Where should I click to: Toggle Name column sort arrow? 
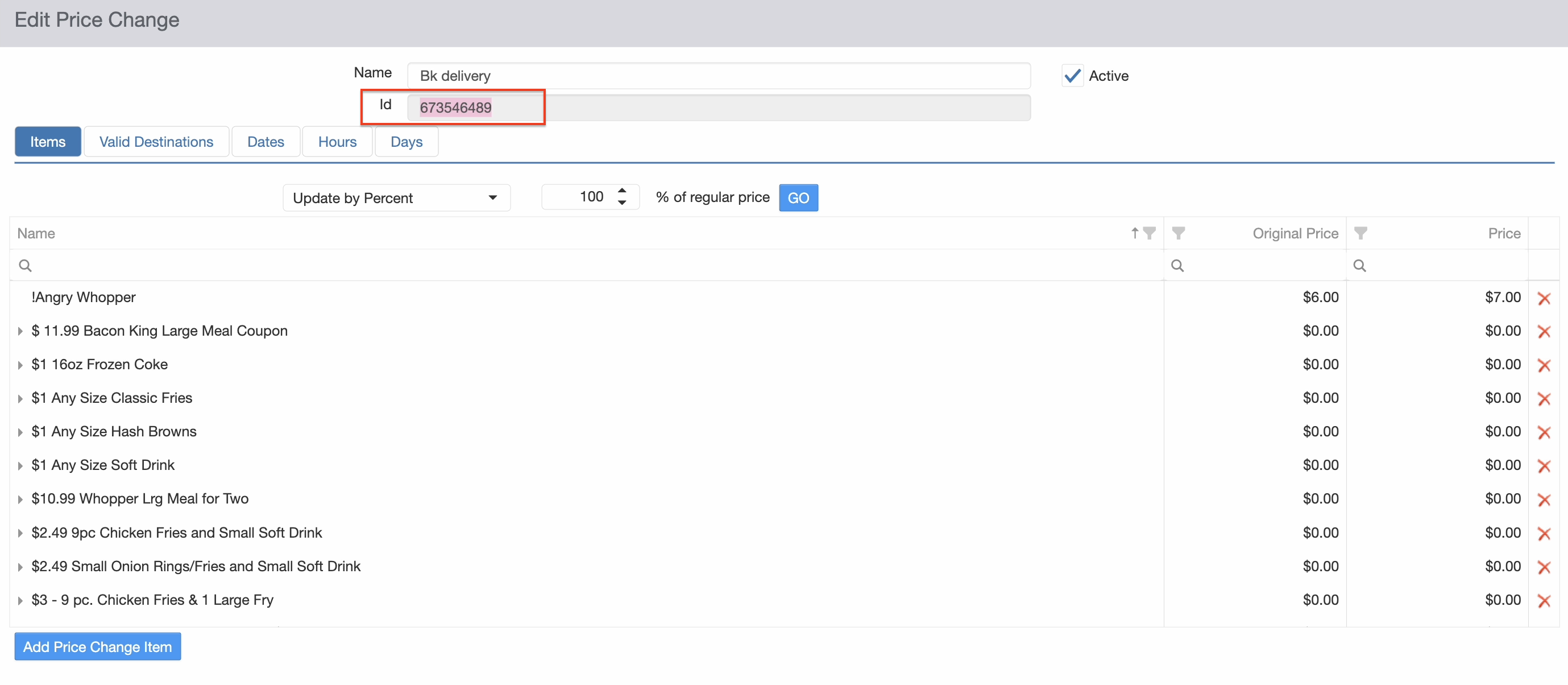(x=1135, y=233)
